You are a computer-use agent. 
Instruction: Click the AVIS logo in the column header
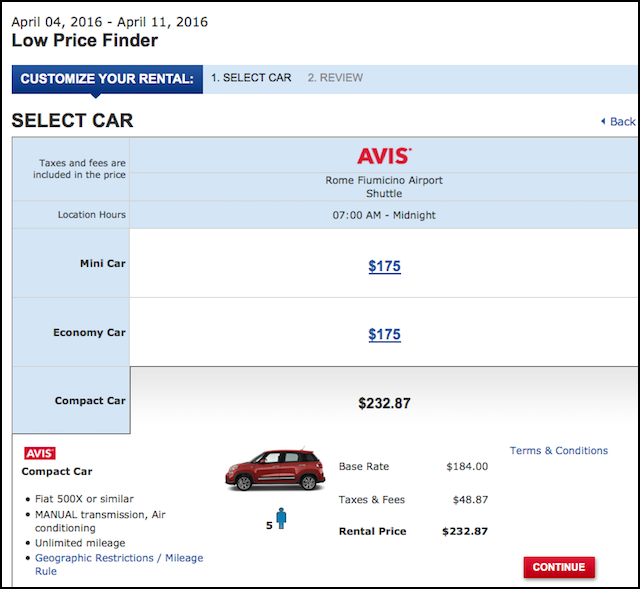pos(384,156)
